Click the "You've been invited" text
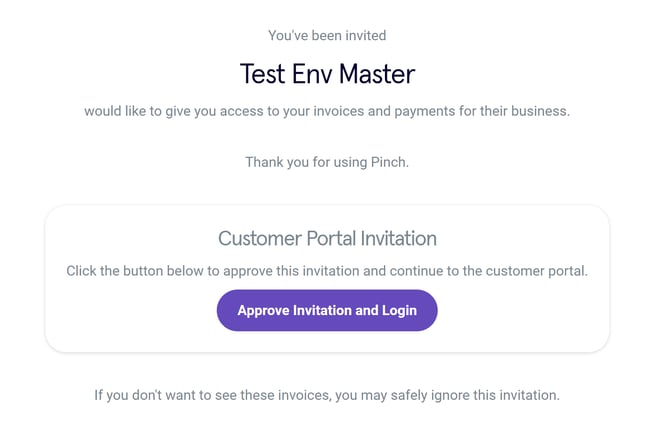This screenshot has height=425, width=670. pyautogui.click(x=327, y=36)
